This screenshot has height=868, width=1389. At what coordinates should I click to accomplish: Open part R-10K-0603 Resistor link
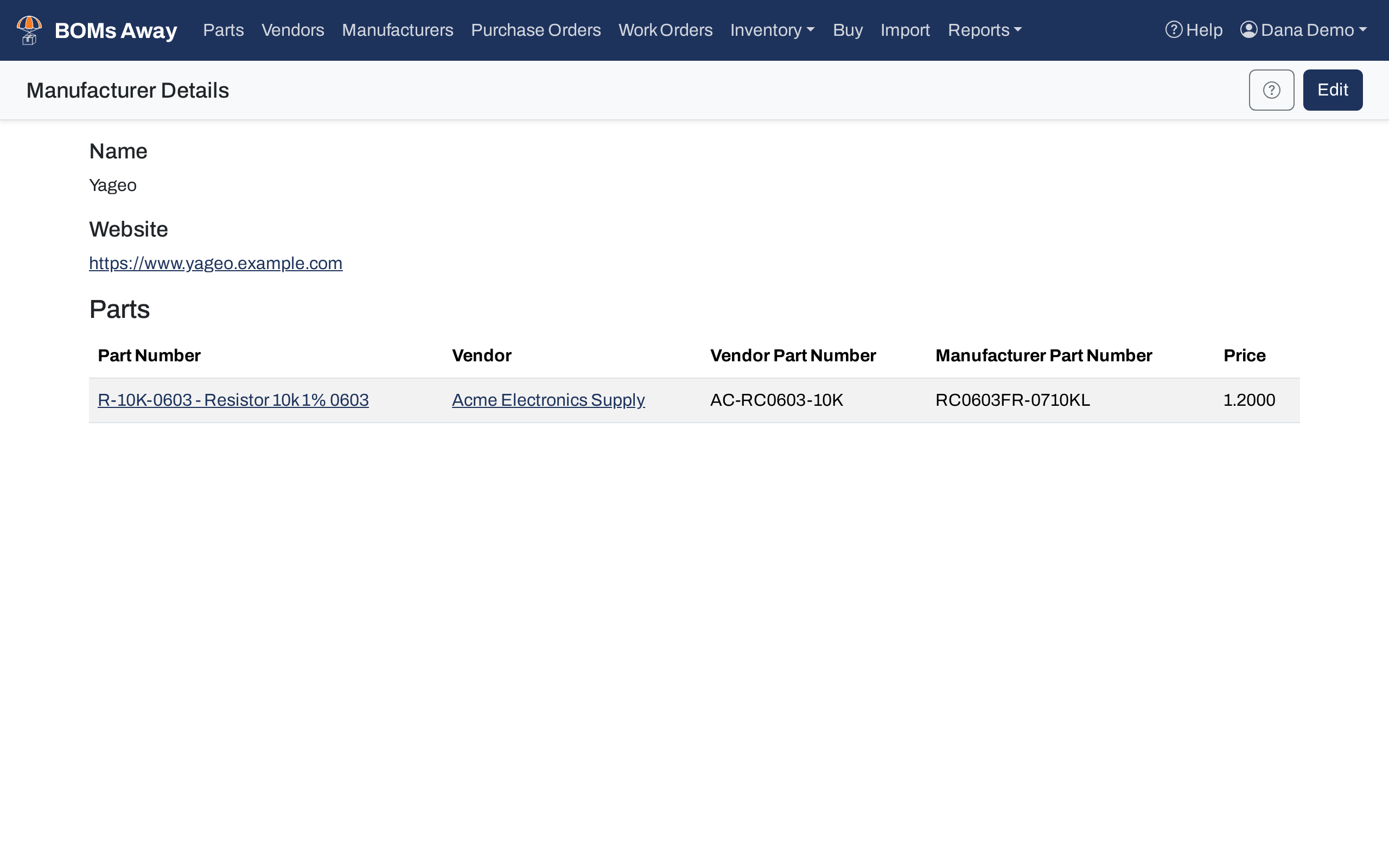233,400
